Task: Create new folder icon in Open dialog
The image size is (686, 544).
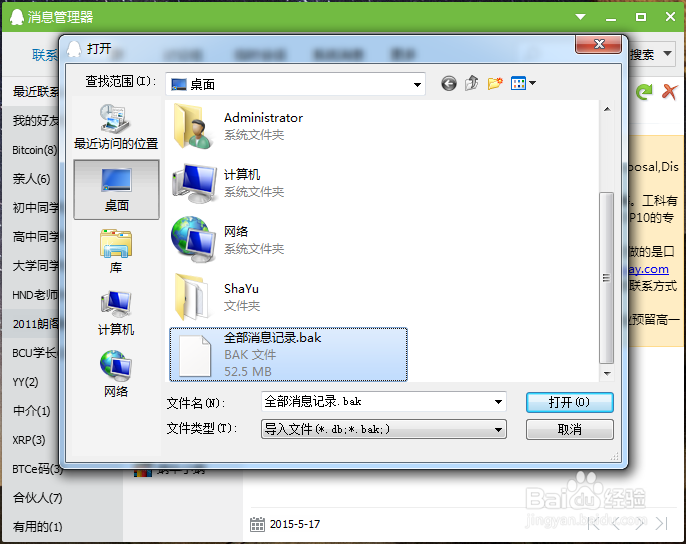Action: pos(495,83)
